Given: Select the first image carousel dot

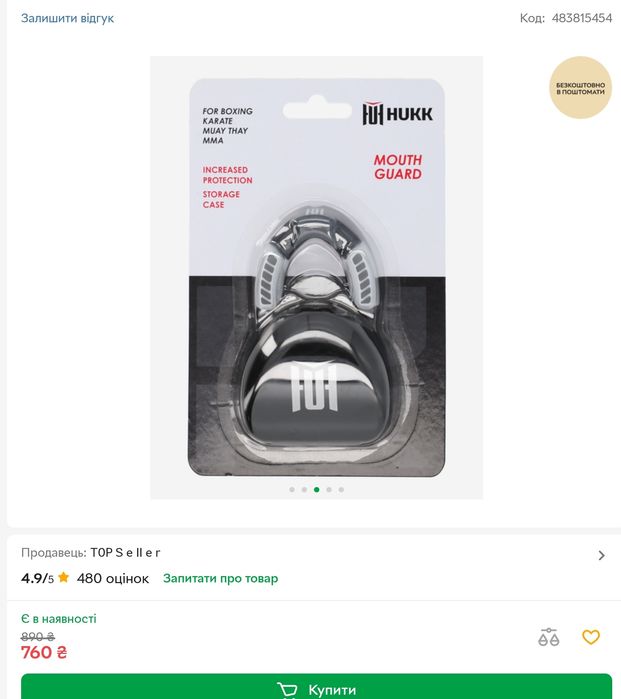Looking at the screenshot, I should [x=292, y=489].
